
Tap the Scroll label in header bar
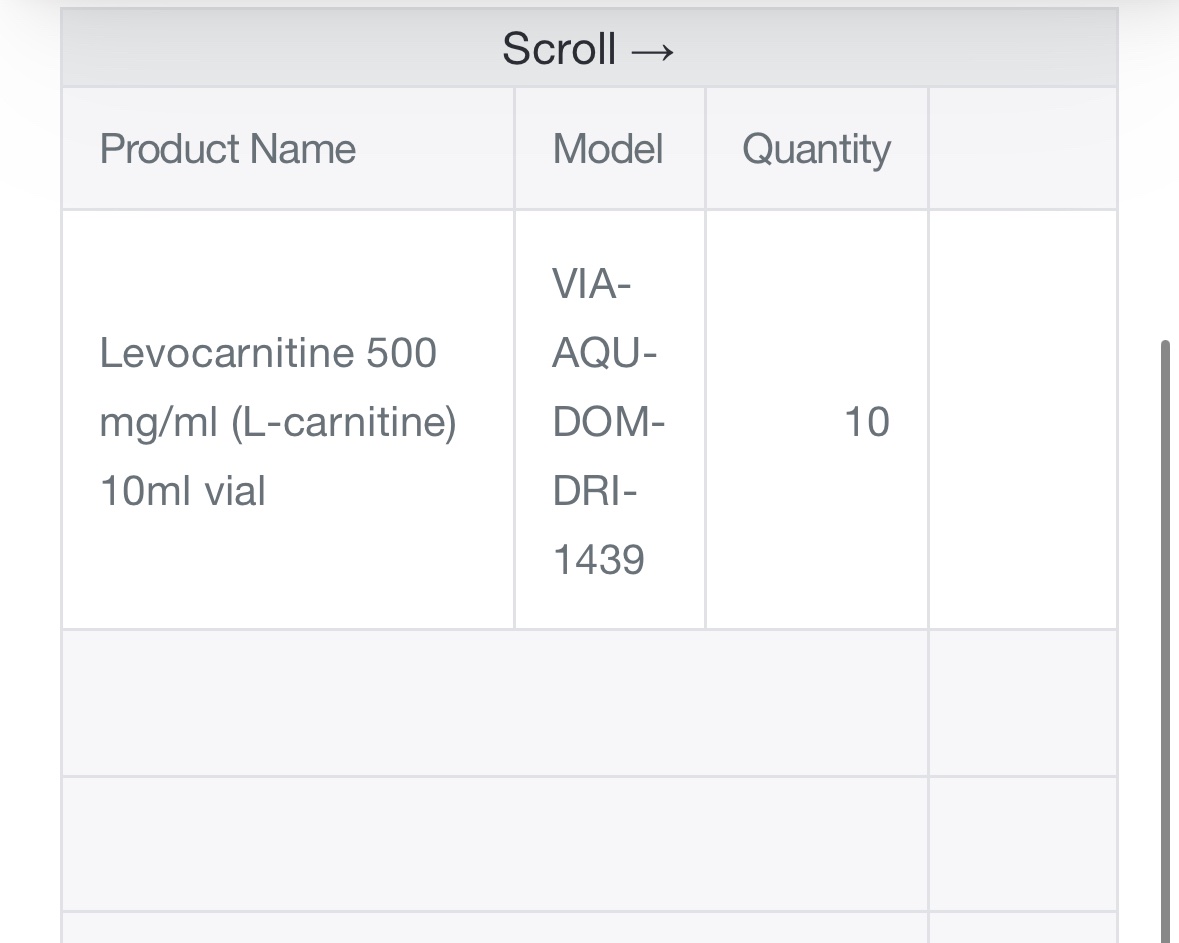[559, 49]
